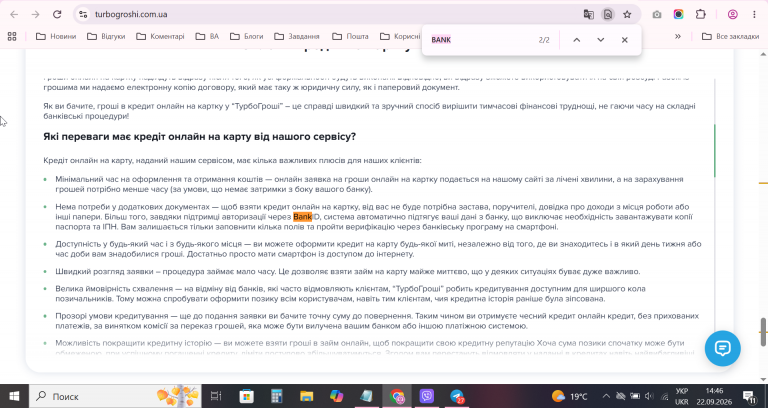768x408 pixels.
Task: Click the page vertical scrollbar thumb
Action: tap(763, 332)
